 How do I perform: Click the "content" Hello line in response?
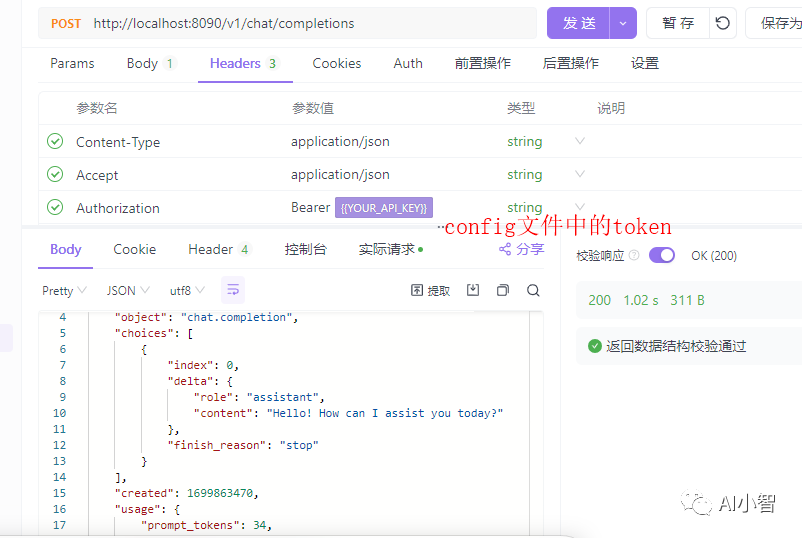348,413
